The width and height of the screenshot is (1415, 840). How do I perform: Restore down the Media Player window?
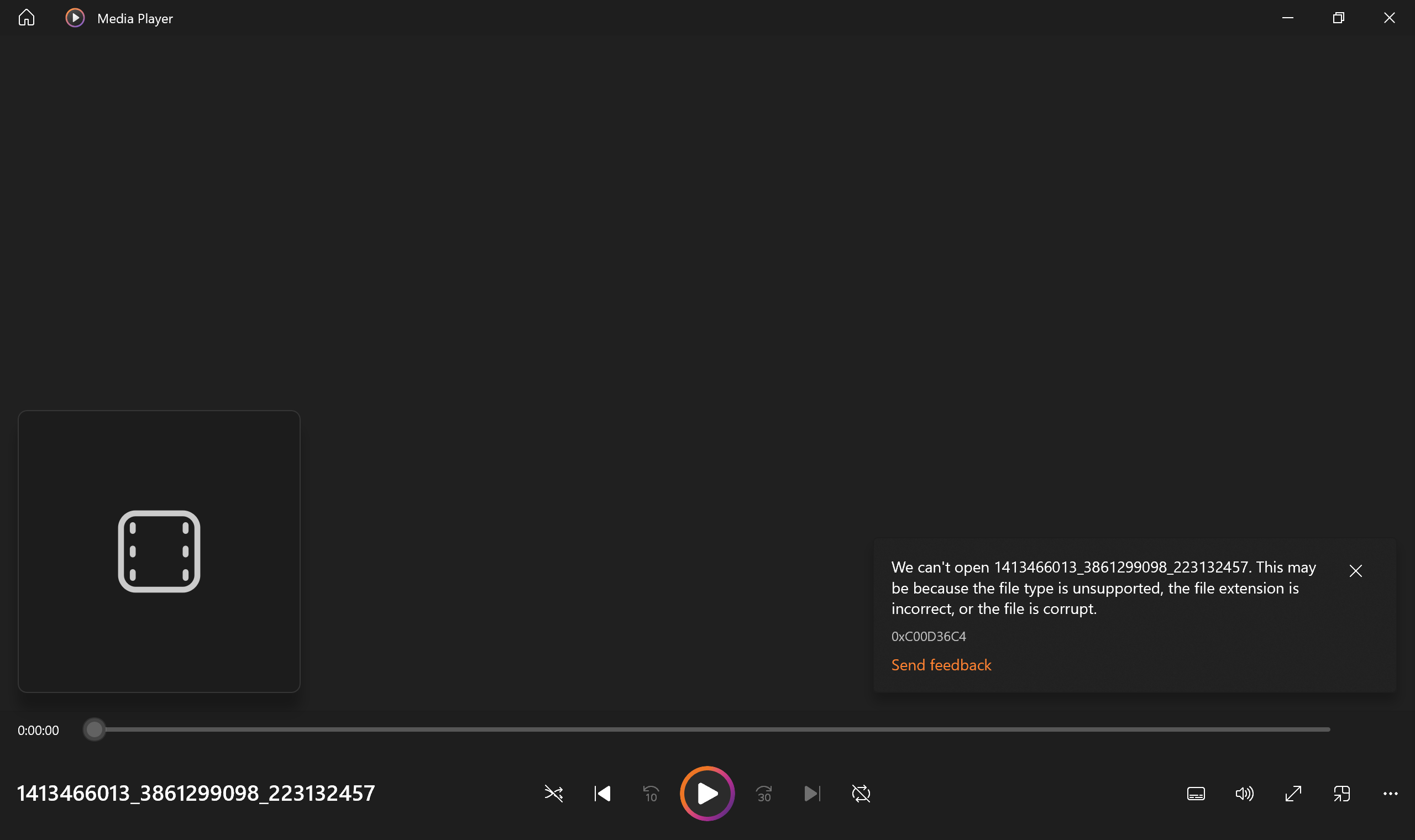[1339, 18]
